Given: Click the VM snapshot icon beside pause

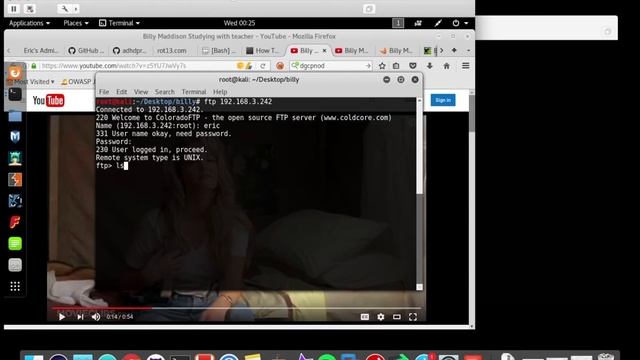Looking at the screenshot, I should [x=30, y=9].
